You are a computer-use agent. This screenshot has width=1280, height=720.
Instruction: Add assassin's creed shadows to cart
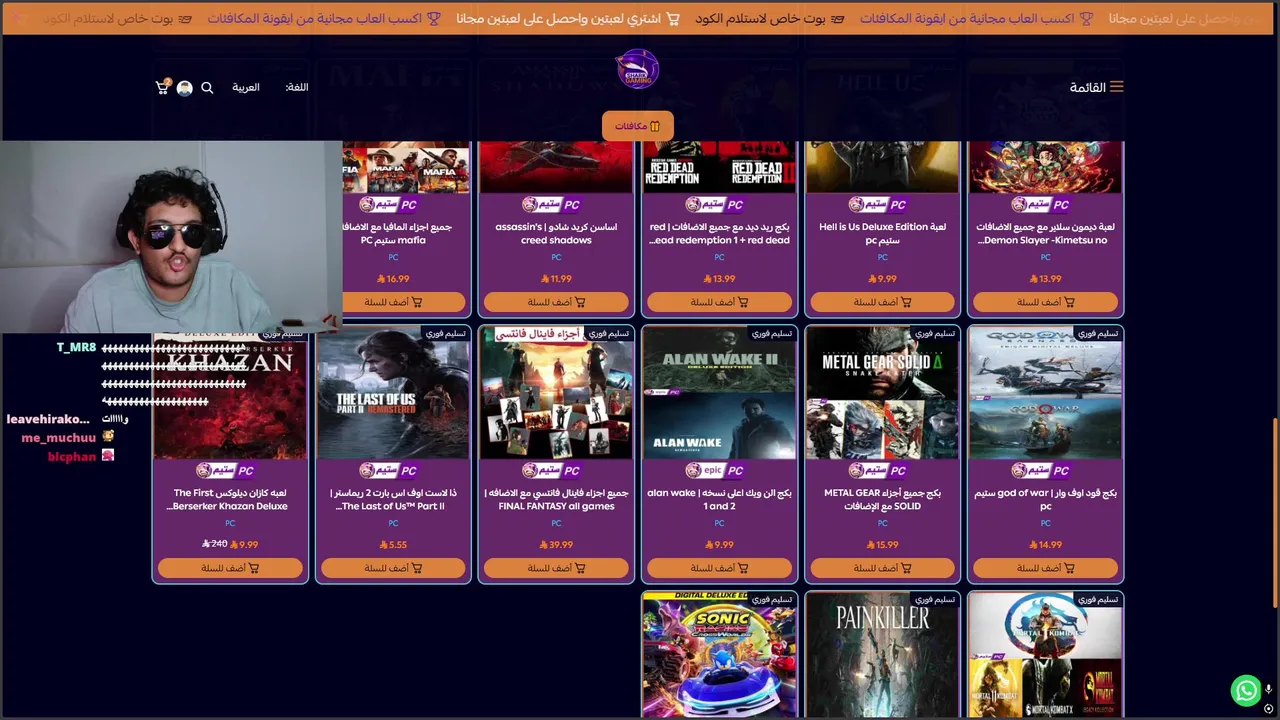pyautogui.click(x=556, y=302)
